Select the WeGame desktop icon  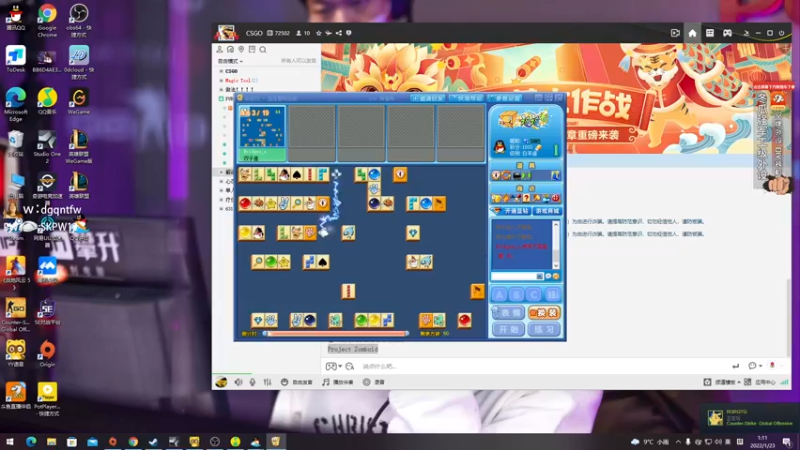pyautogui.click(x=79, y=101)
